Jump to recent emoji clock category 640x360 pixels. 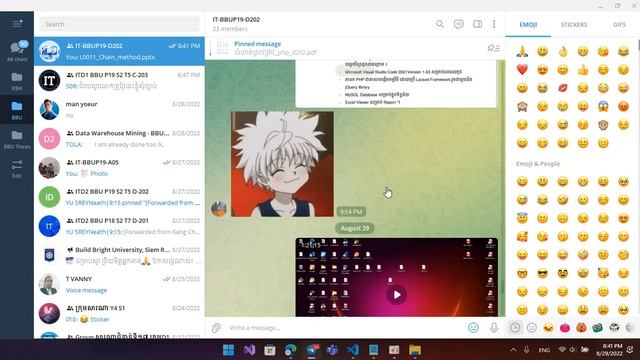tap(515, 327)
